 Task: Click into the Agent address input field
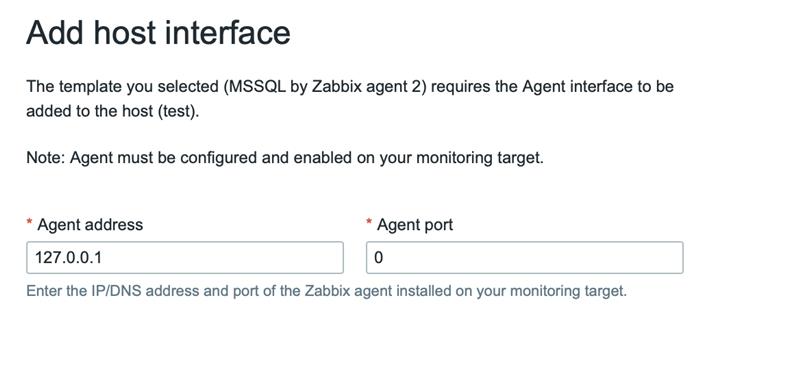point(185,257)
